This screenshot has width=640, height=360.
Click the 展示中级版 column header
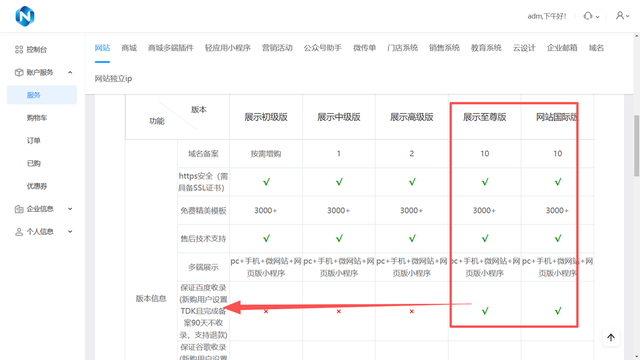coord(339,117)
